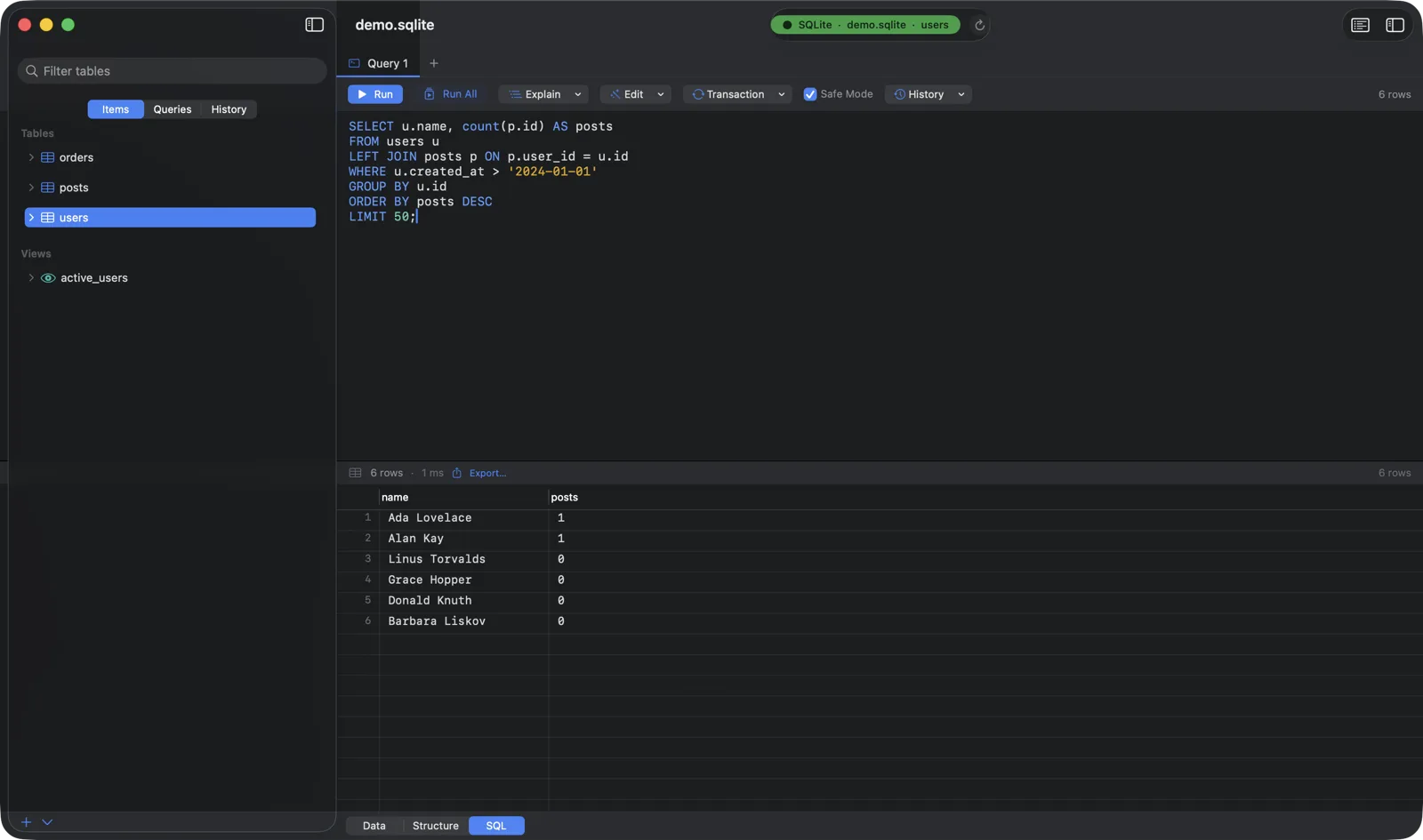The height and width of the screenshot is (840, 1423).
Task: Click the orders table icon
Action: point(48,157)
